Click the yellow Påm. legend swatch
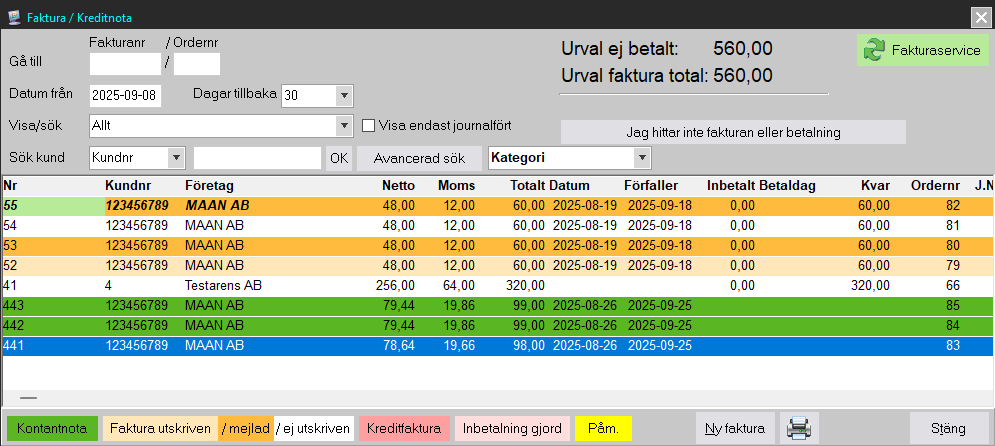Viewport: 995px width, 446px height. coord(603,428)
